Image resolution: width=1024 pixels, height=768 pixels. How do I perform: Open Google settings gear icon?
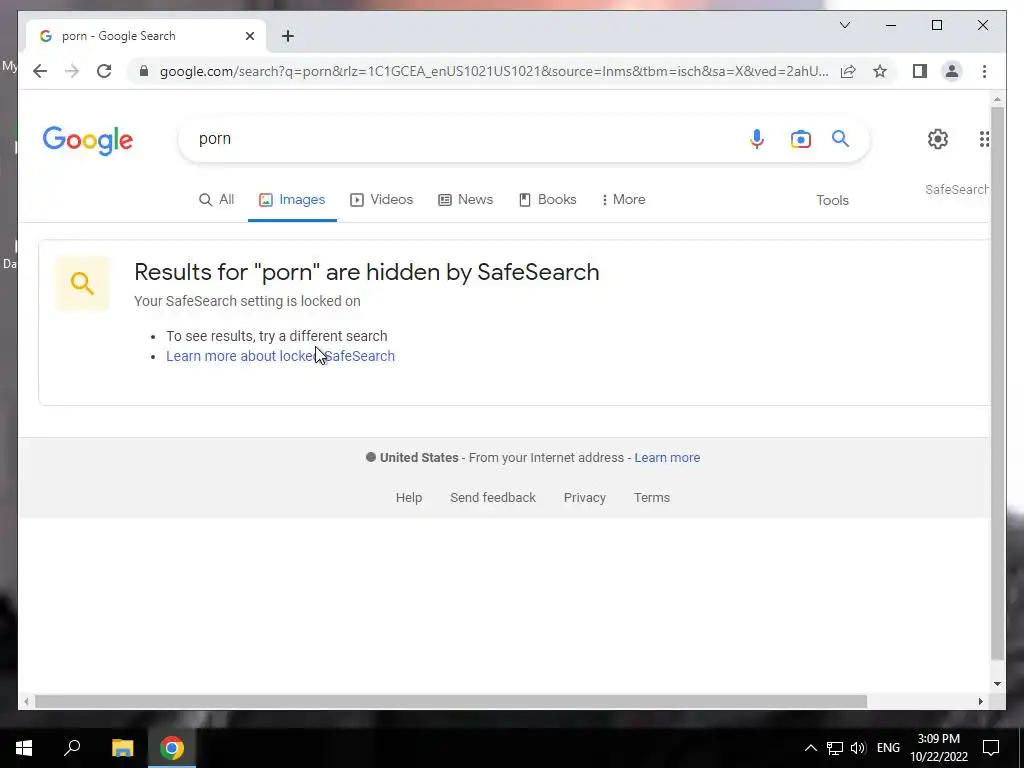[x=938, y=138]
